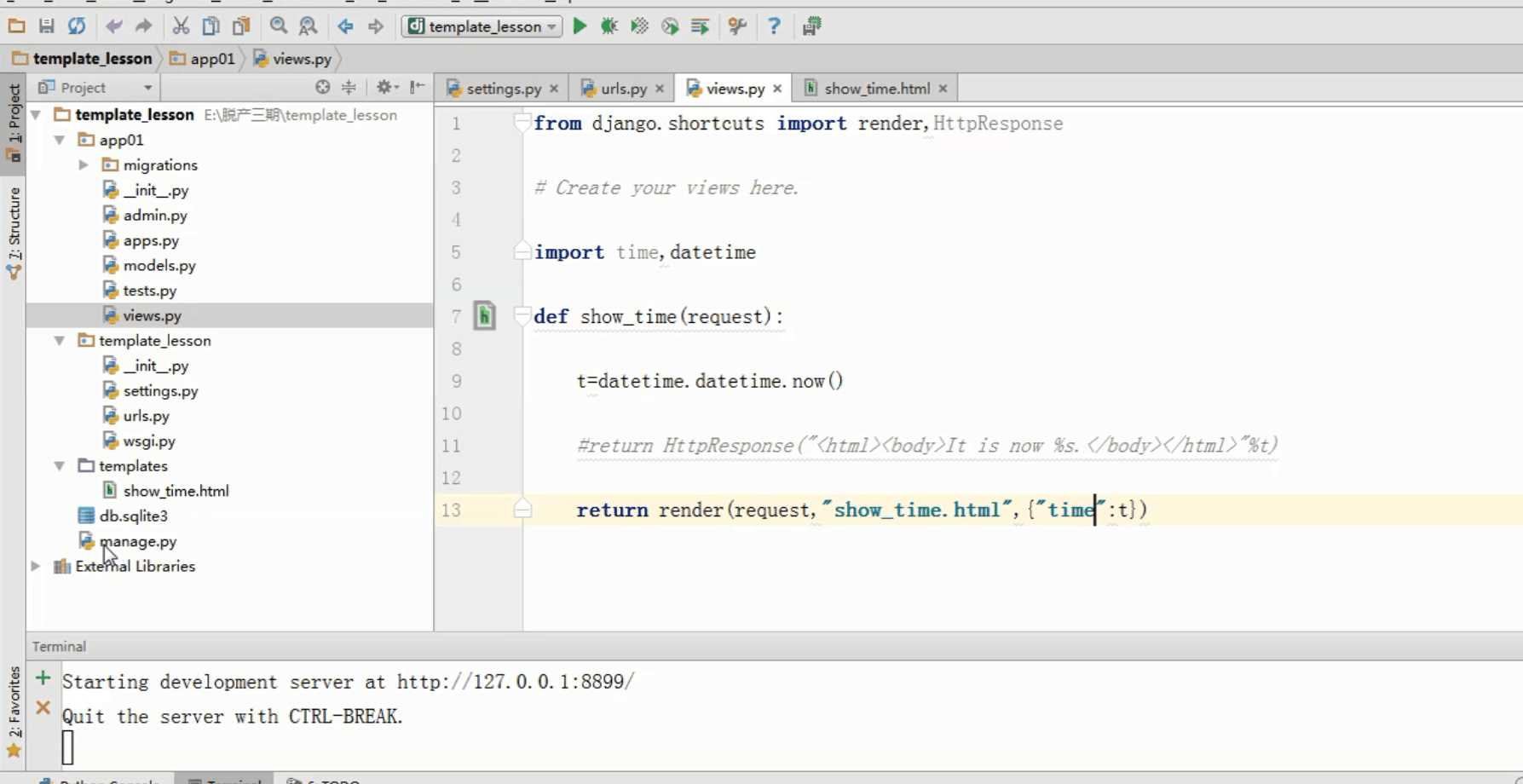Click the Synchronize toolbar icon
This screenshot has height=784, width=1523.
pos(77,26)
